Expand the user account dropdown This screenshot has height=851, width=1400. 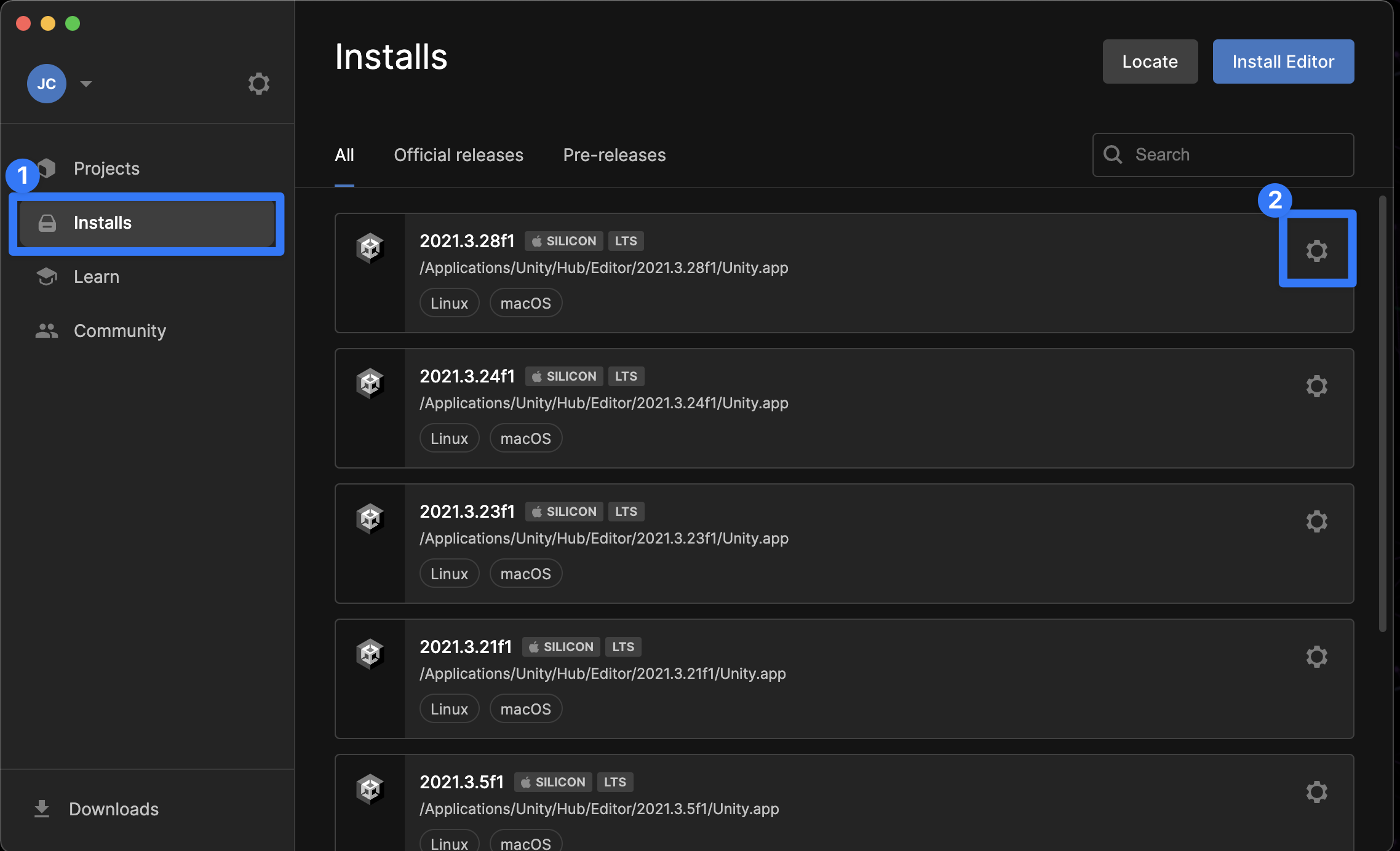[86, 82]
